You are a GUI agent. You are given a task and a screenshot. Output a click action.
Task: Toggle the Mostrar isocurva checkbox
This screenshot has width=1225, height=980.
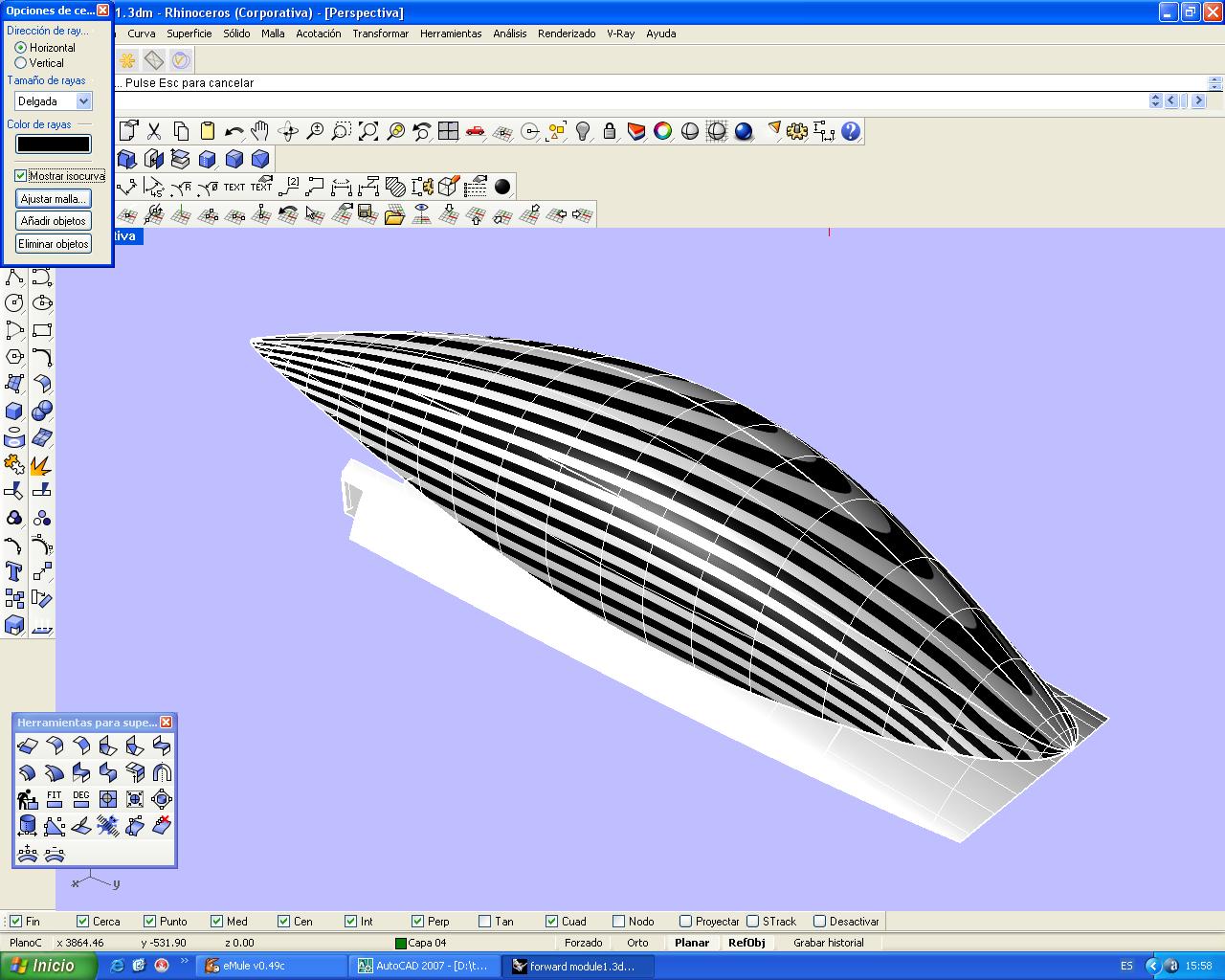coord(21,176)
